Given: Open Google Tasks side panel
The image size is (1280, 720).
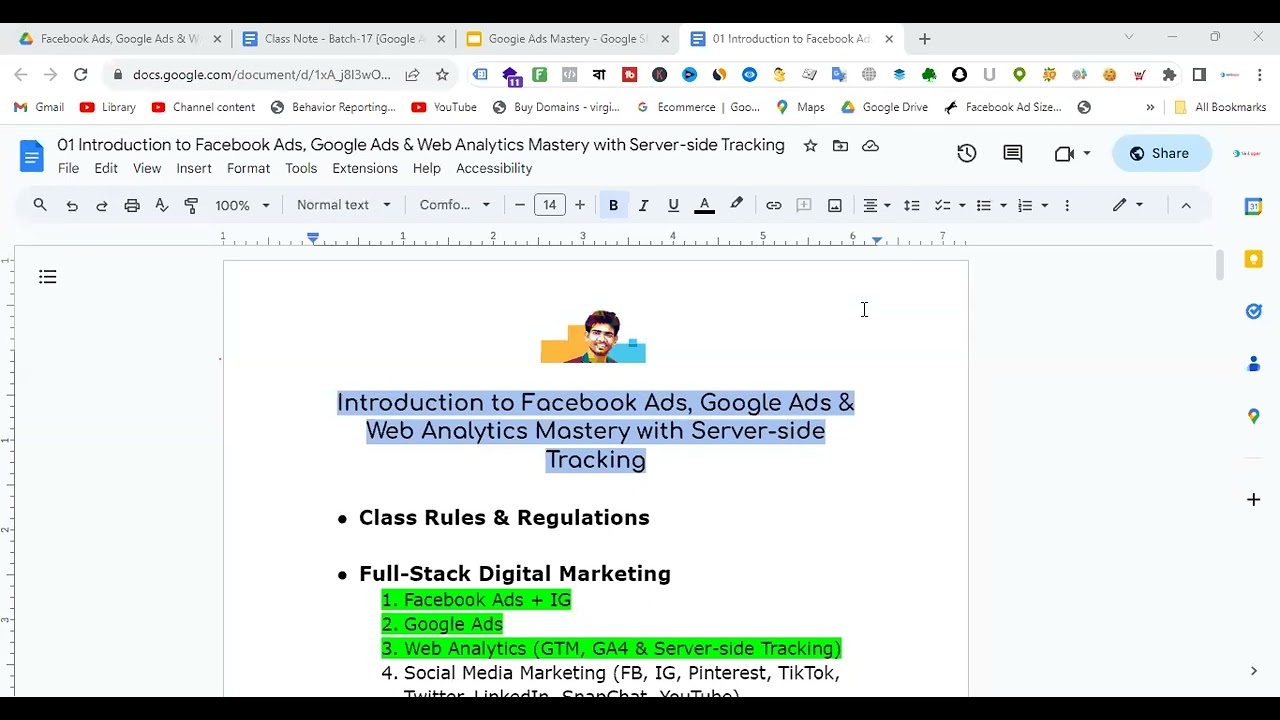Looking at the screenshot, I should (1253, 311).
